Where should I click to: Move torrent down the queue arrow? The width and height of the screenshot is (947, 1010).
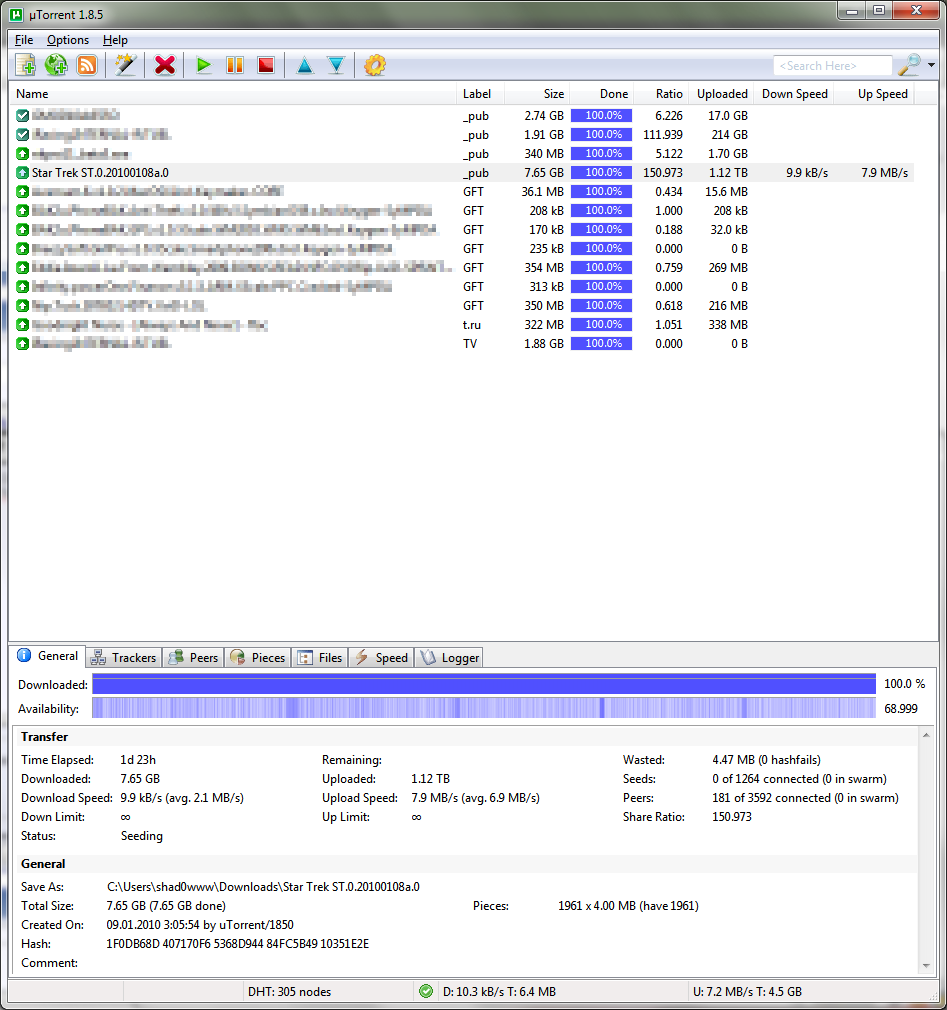coord(336,65)
